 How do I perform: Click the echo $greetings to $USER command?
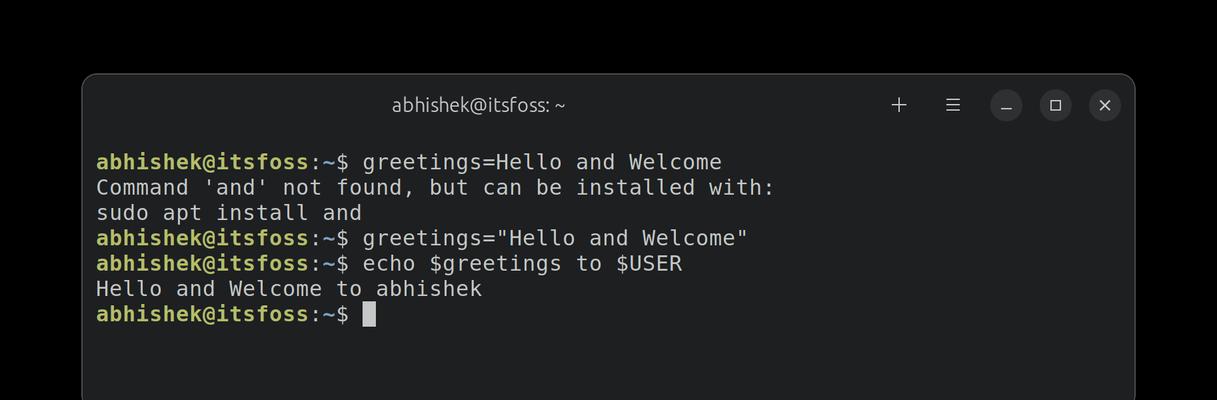(522, 264)
